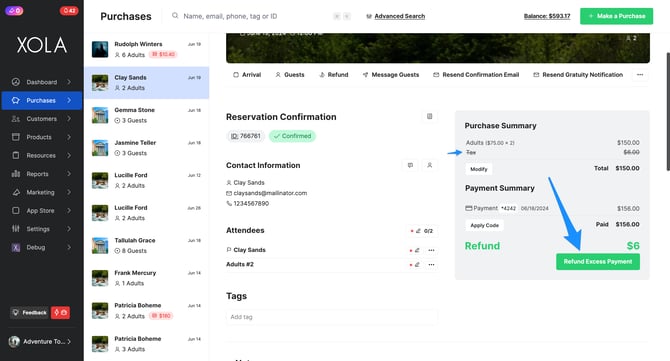Open the Dashboard sidebar item
The width and height of the screenshot is (670, 361).
click(x=41, y=82)
